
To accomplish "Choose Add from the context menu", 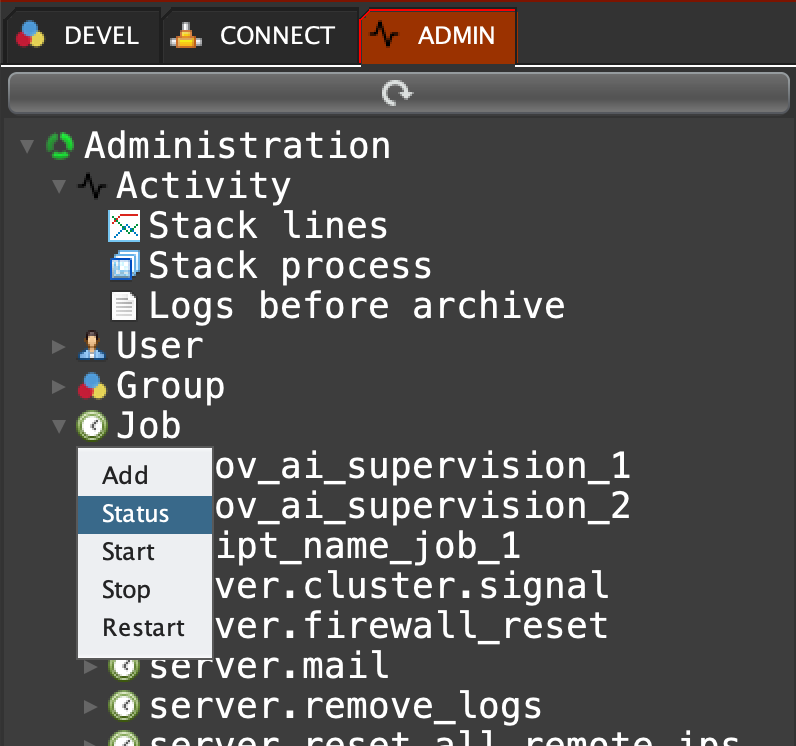I will click(x=125, y=476).
